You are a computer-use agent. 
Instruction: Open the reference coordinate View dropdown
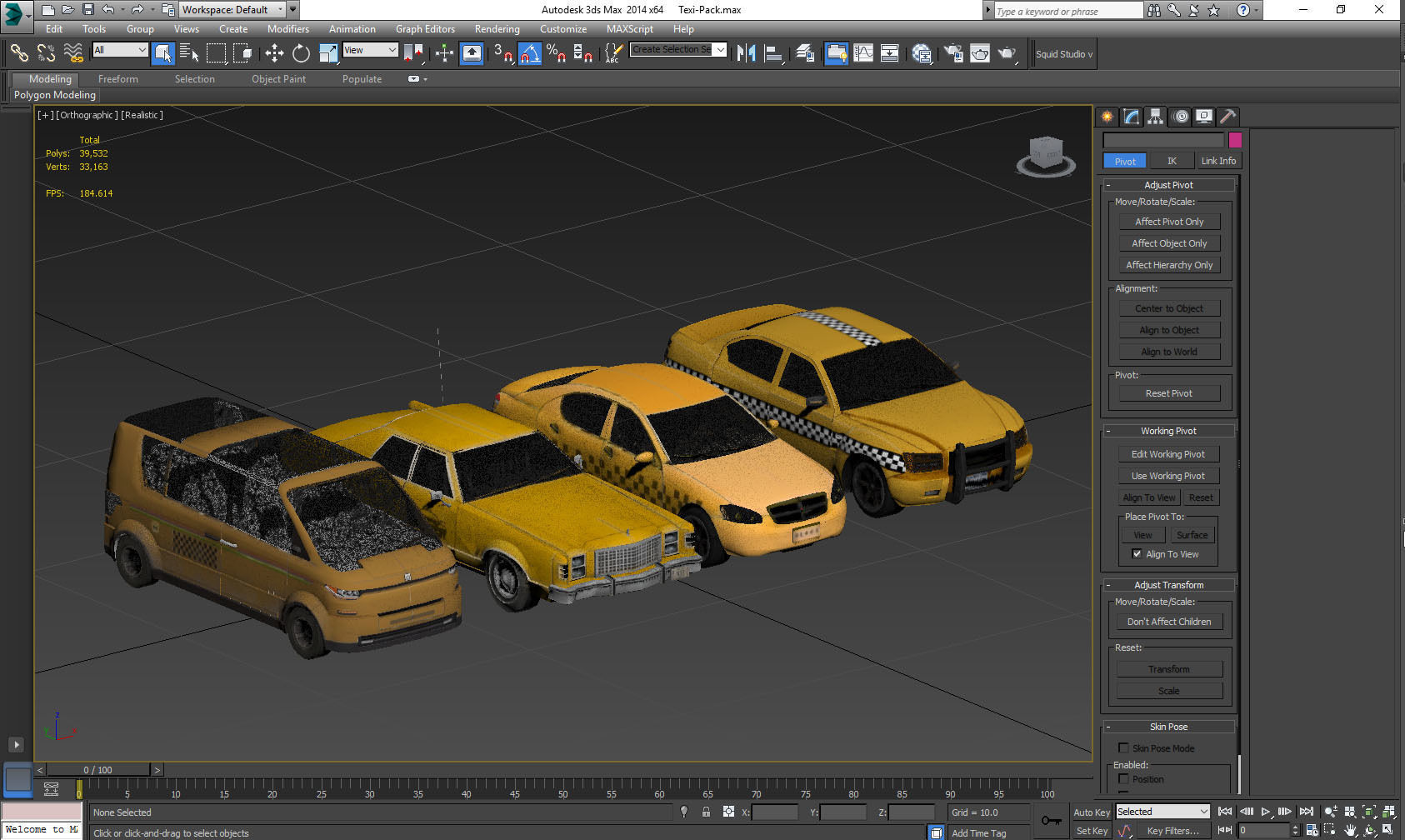pos(370,50)
